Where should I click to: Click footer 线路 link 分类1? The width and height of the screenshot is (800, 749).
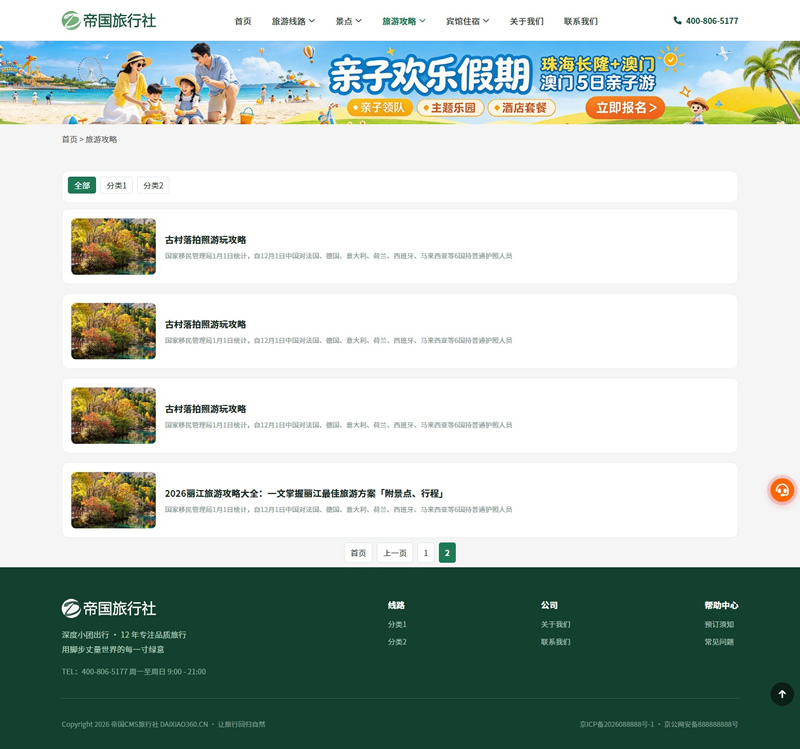(397, 625)
